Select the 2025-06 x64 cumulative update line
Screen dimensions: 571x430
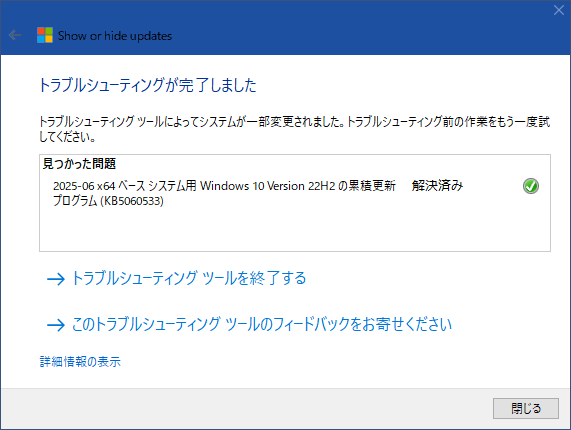click(x=224, y=186)
